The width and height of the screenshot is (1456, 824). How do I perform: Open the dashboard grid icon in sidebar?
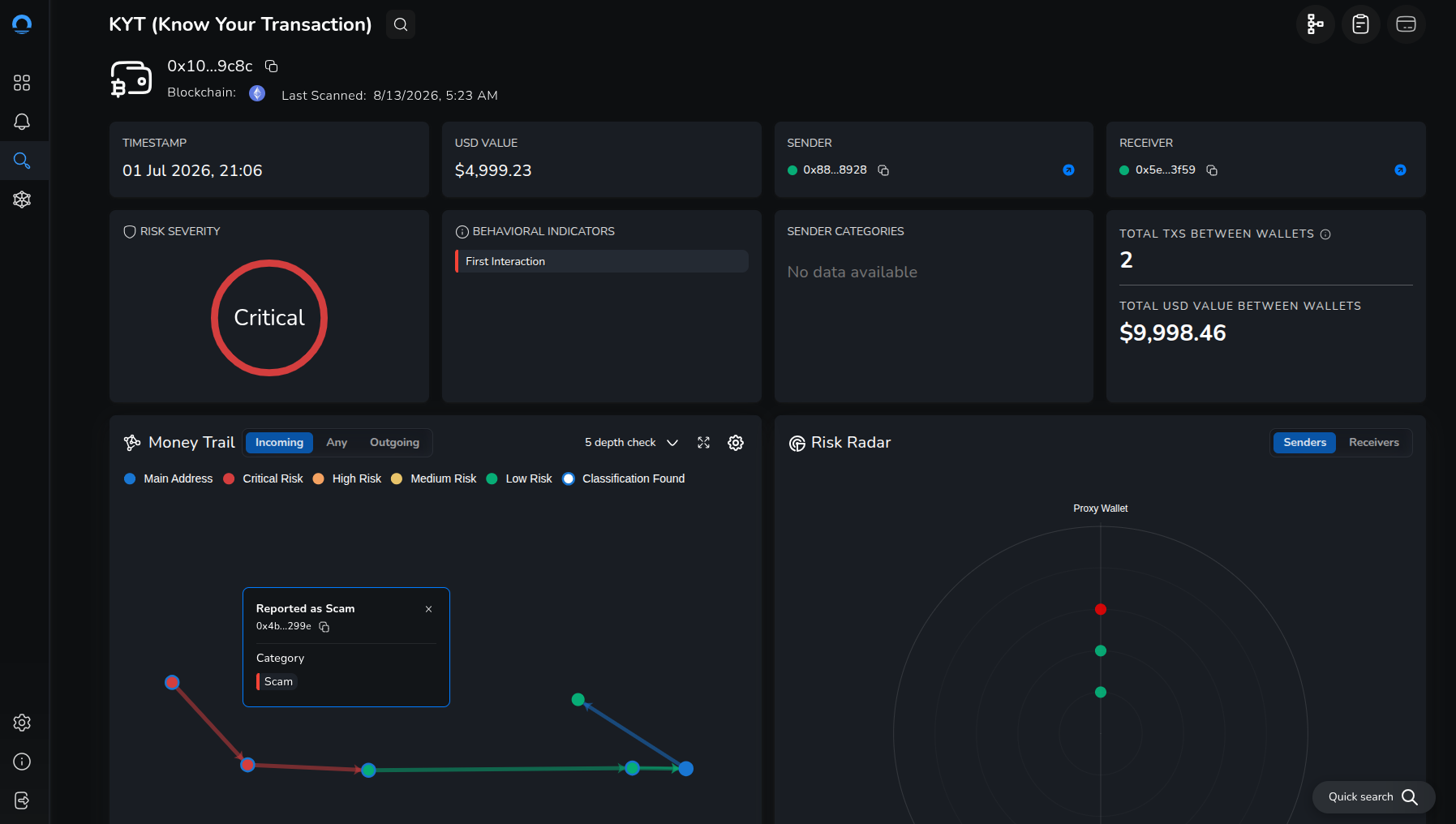(x=22, y=83)
